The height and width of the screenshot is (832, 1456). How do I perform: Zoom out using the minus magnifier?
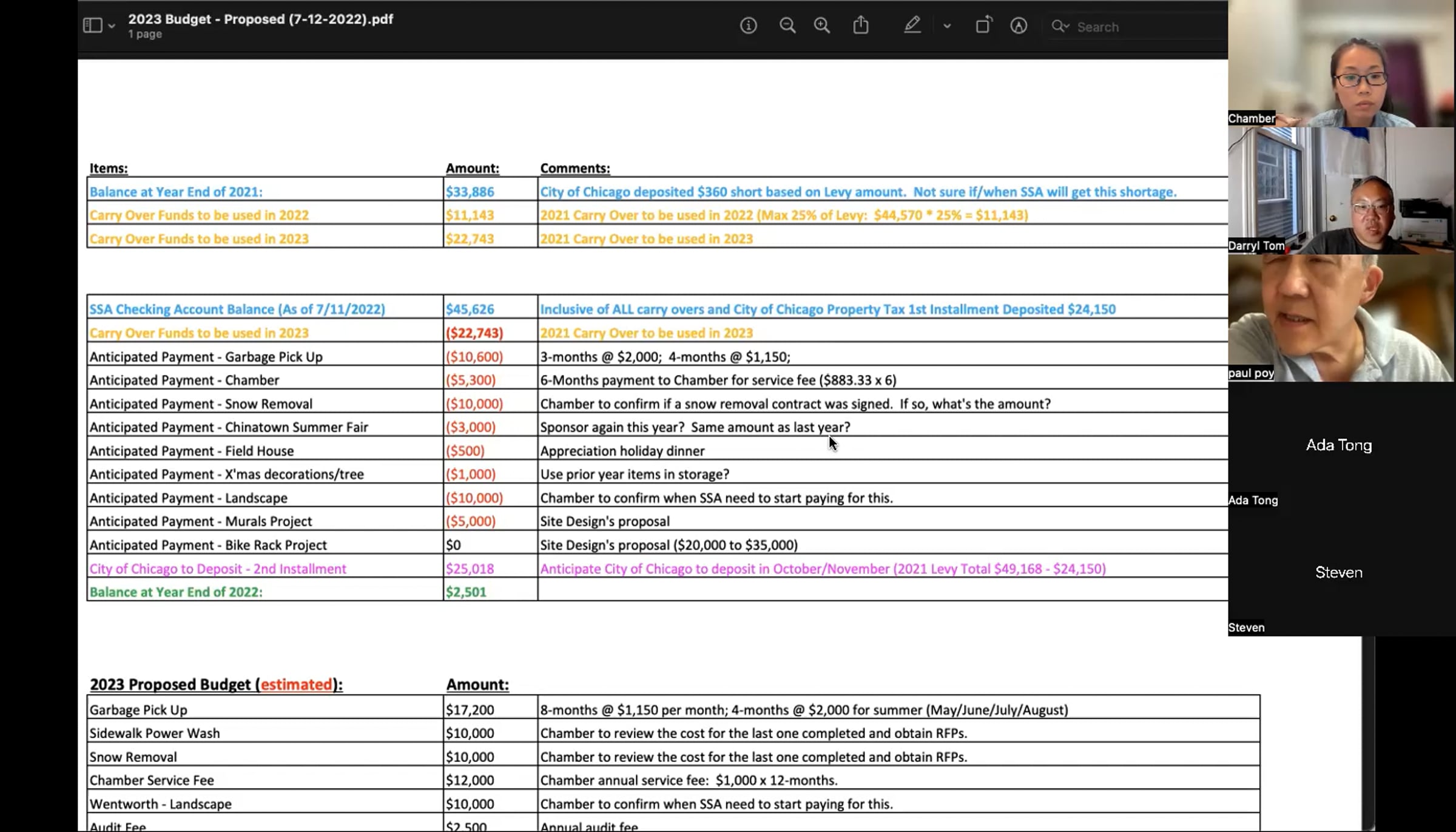coord(787,25)
